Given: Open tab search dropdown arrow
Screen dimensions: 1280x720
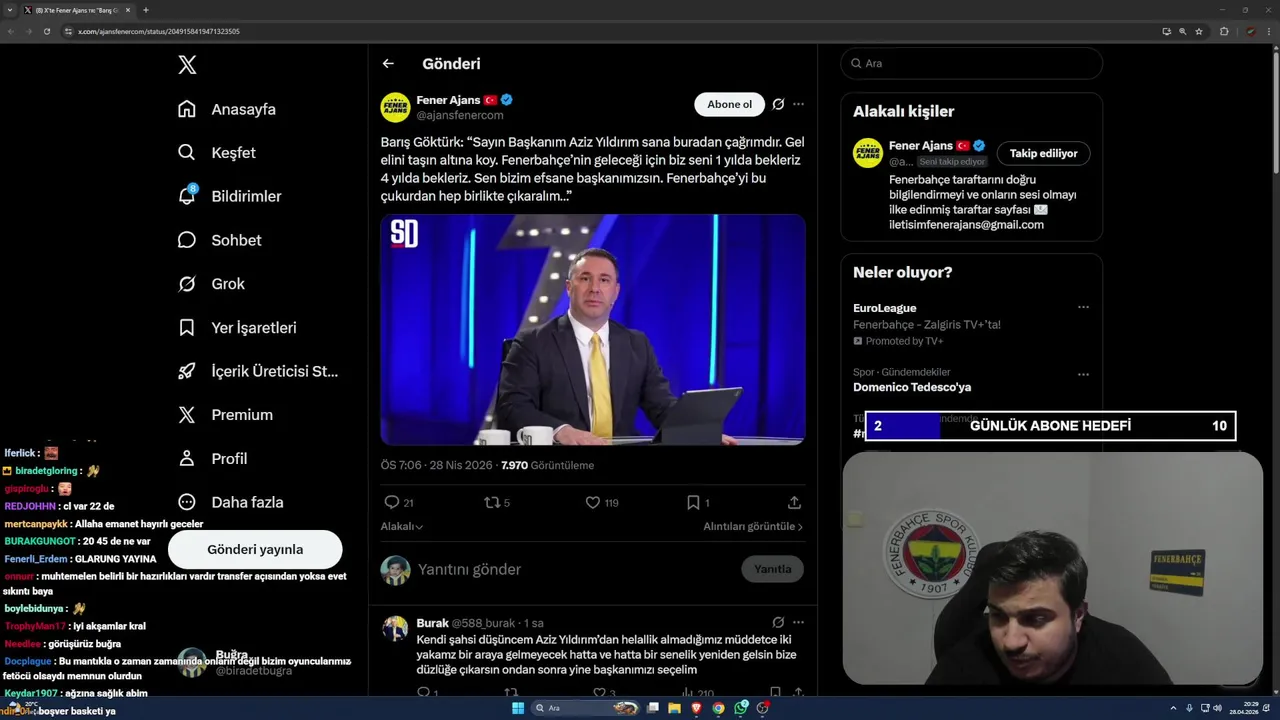Looking at the screenshot, I should pyautogui.click(x=10, y=10).
